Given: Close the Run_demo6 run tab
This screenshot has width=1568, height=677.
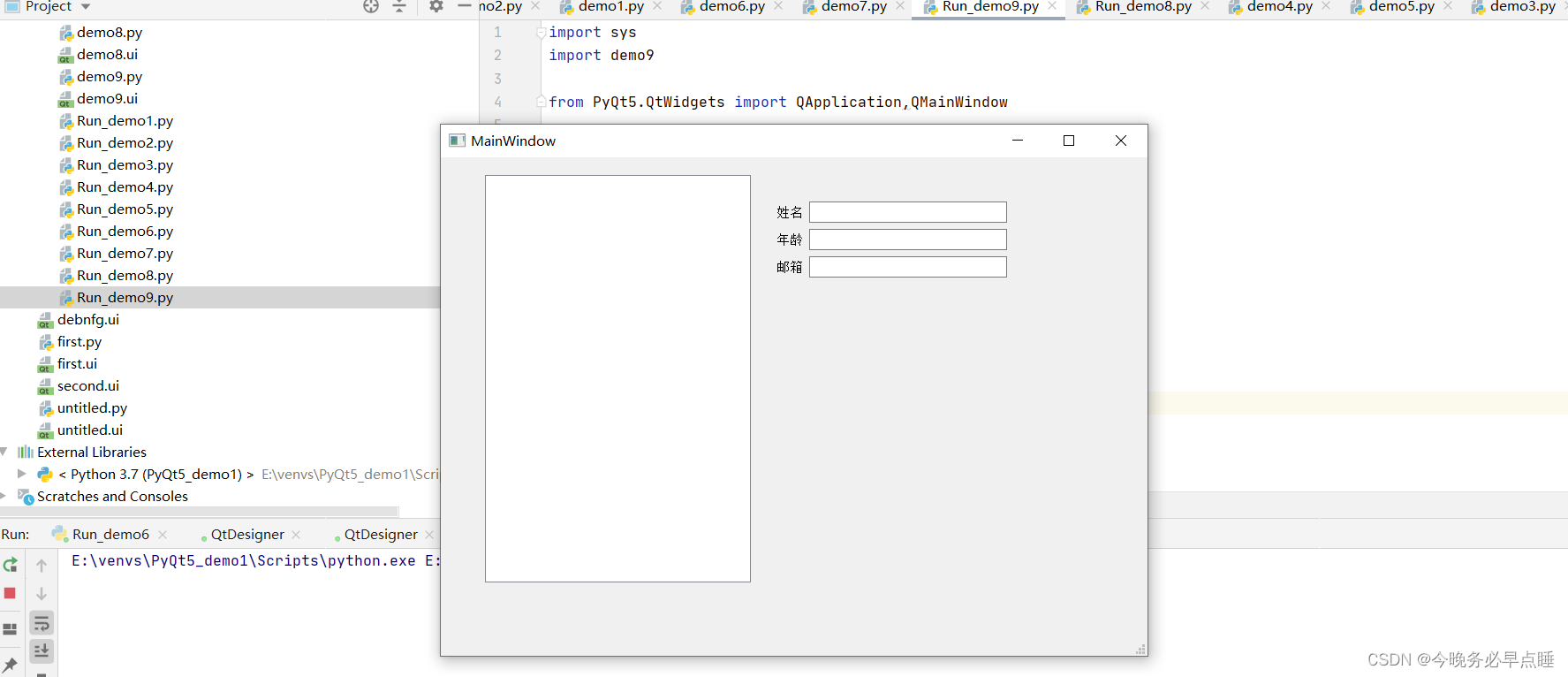Looking at the screenshot, I should pyautogui.click(x=163, y=535).
